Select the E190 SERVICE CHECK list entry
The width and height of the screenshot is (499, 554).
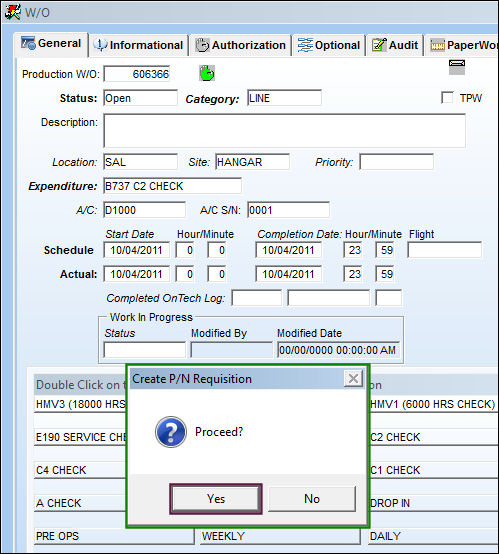click(80, 437)
